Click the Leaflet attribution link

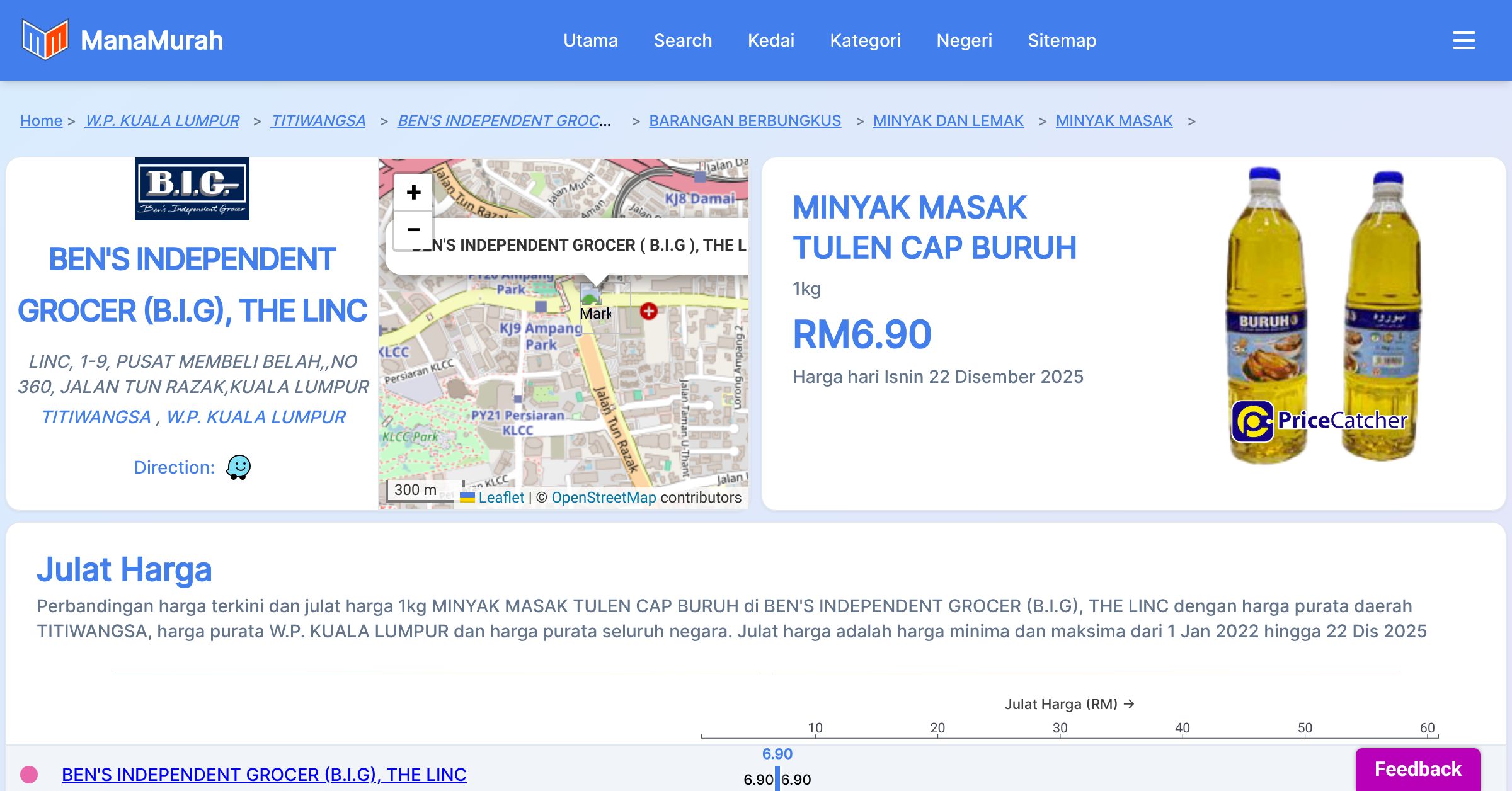[501, 498]
